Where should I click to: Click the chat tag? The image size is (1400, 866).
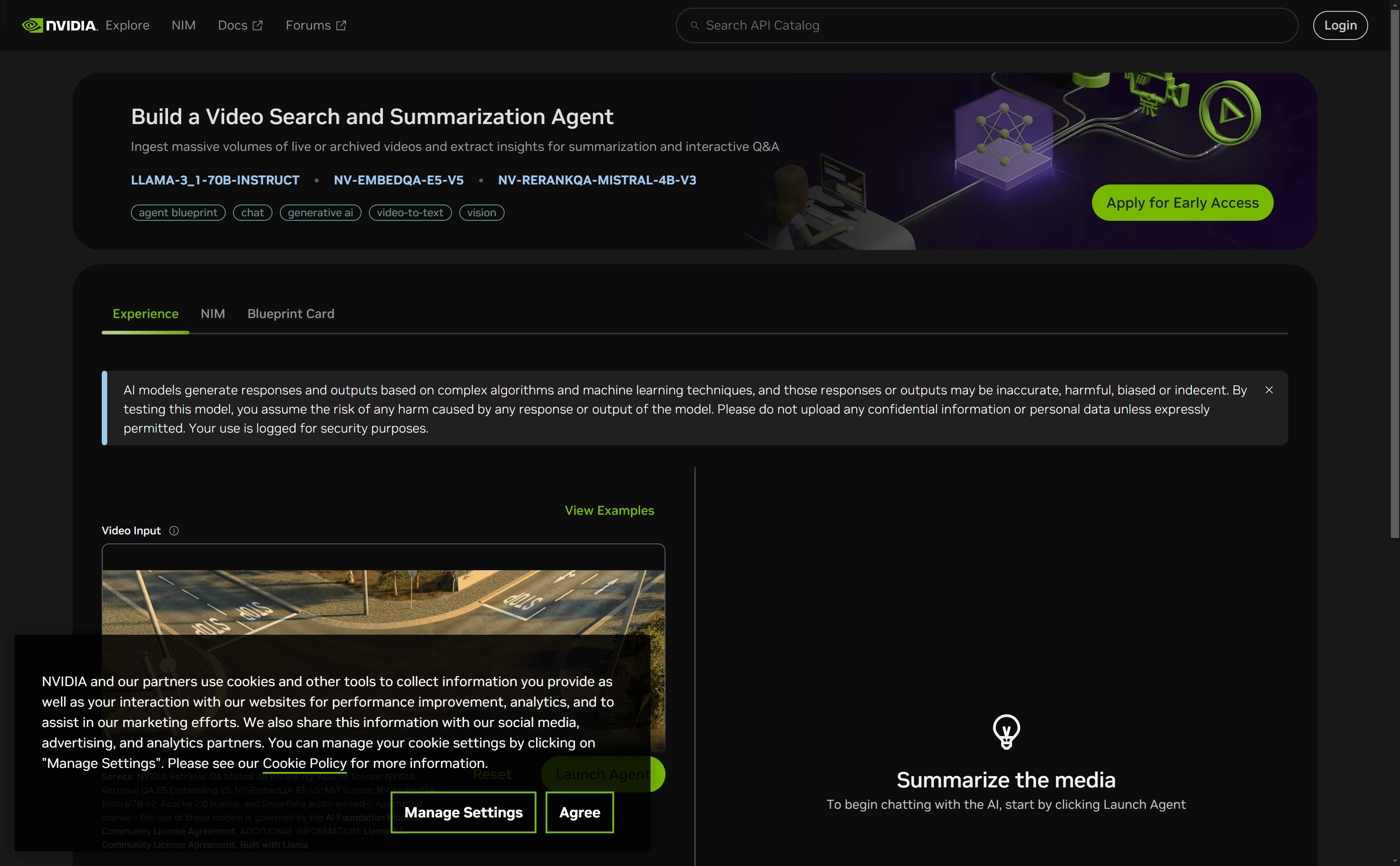[x=253, y=213]
